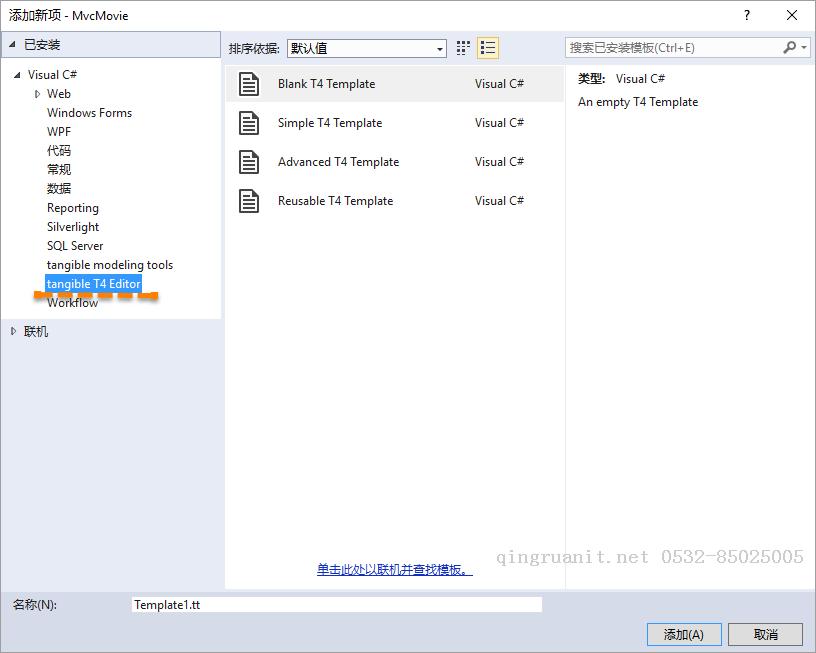The width and height of the screenshot is (816, 653).
Task: Expand the 联机 section
Action: point(14,331)
